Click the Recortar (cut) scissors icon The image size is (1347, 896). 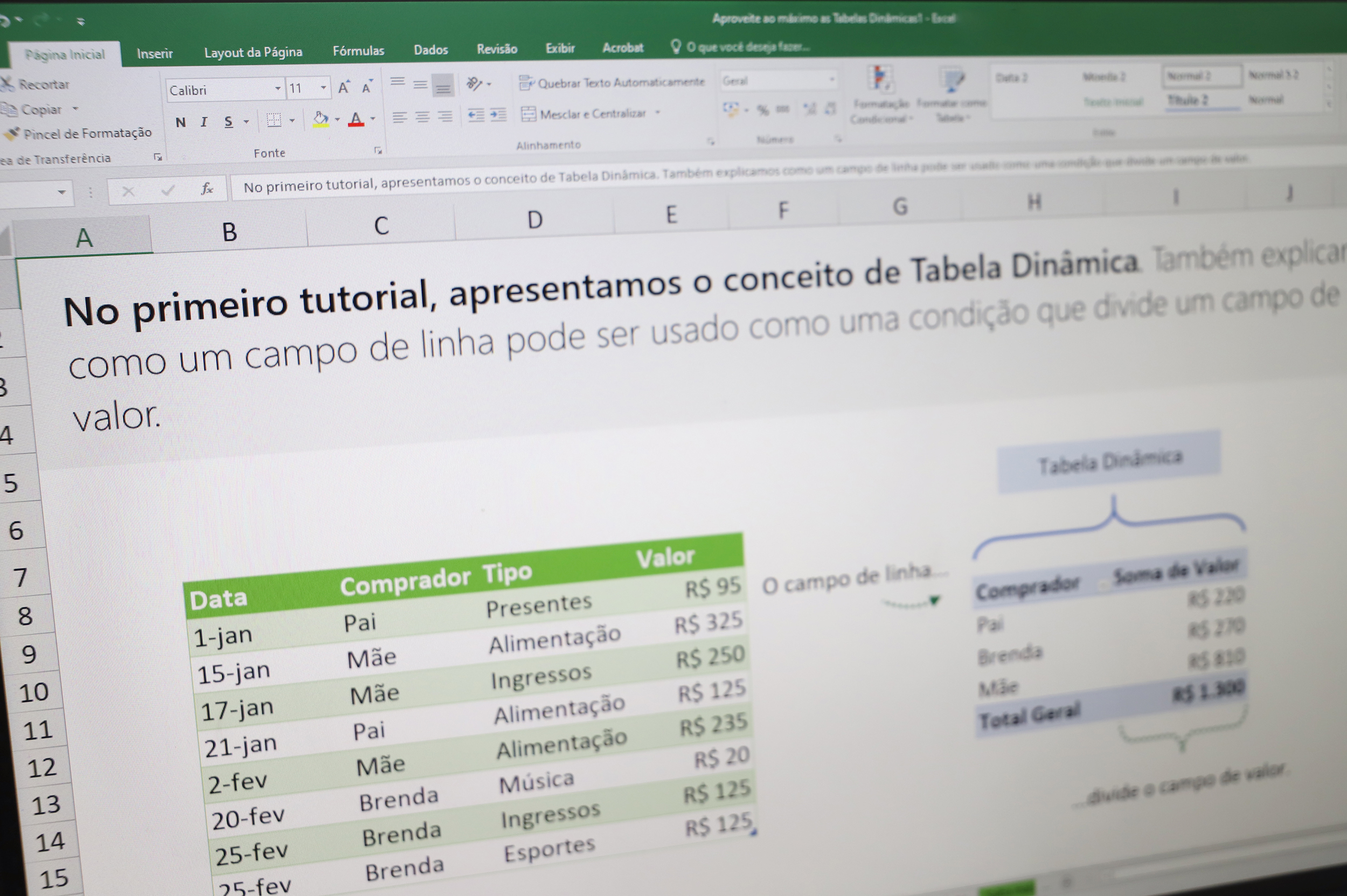coord(8,85)
